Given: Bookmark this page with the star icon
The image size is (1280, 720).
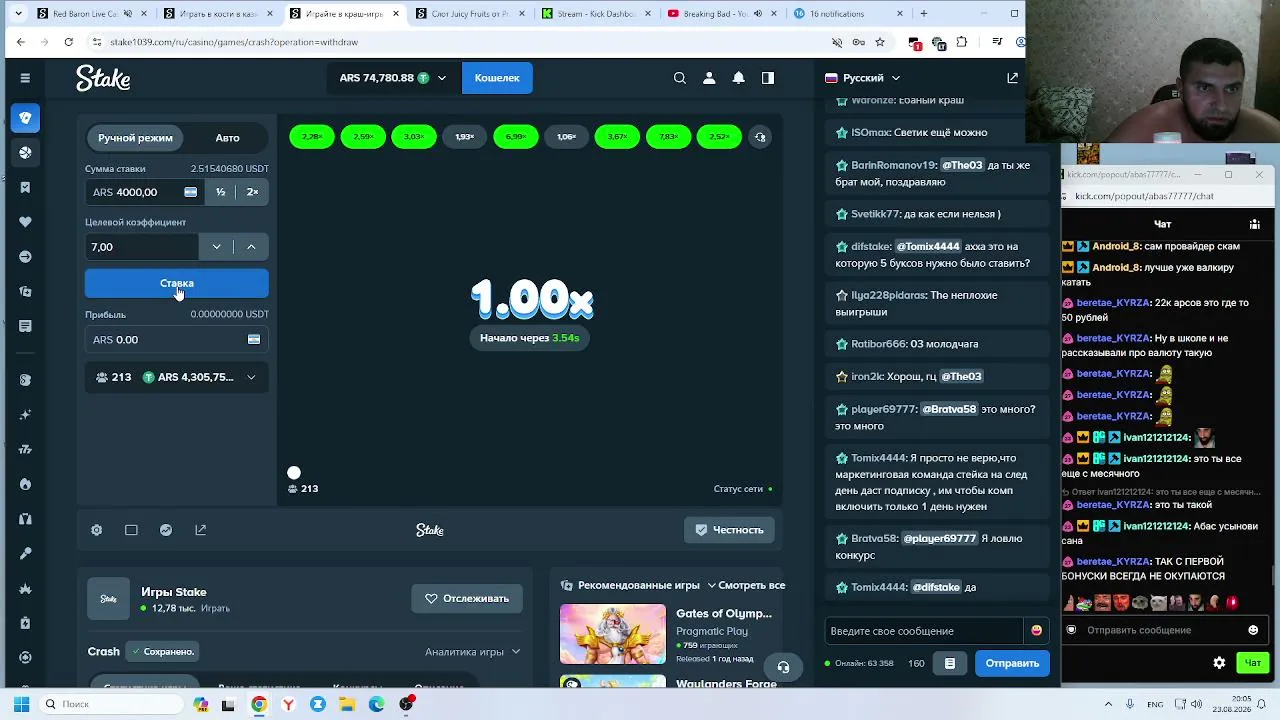Looking at the screenshot, I should [x=880, y=42].
